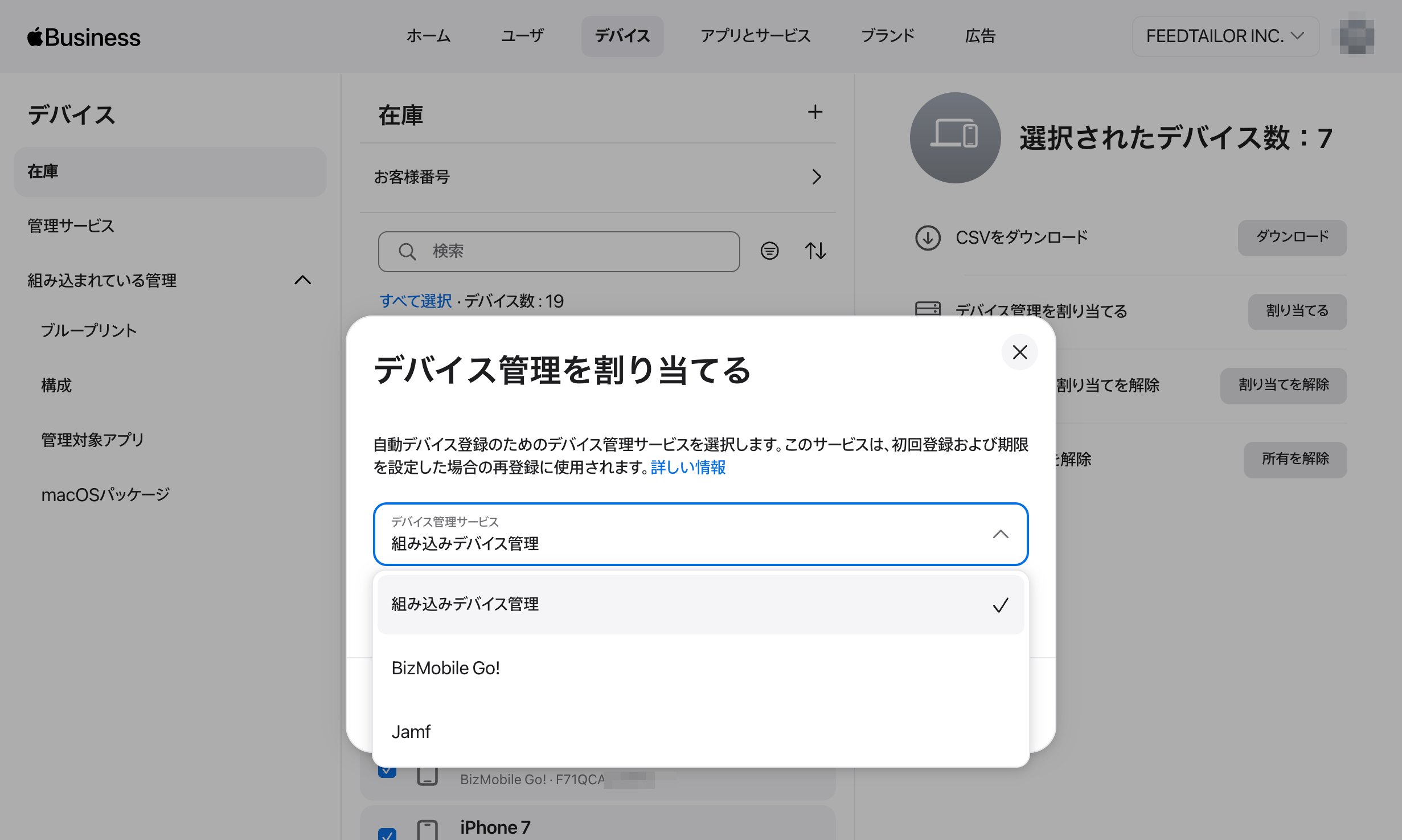The image size is (1402, 840).
Task: Open the FEEDTAILOR INC. organization dropdown
Action: click(1225, 36)
